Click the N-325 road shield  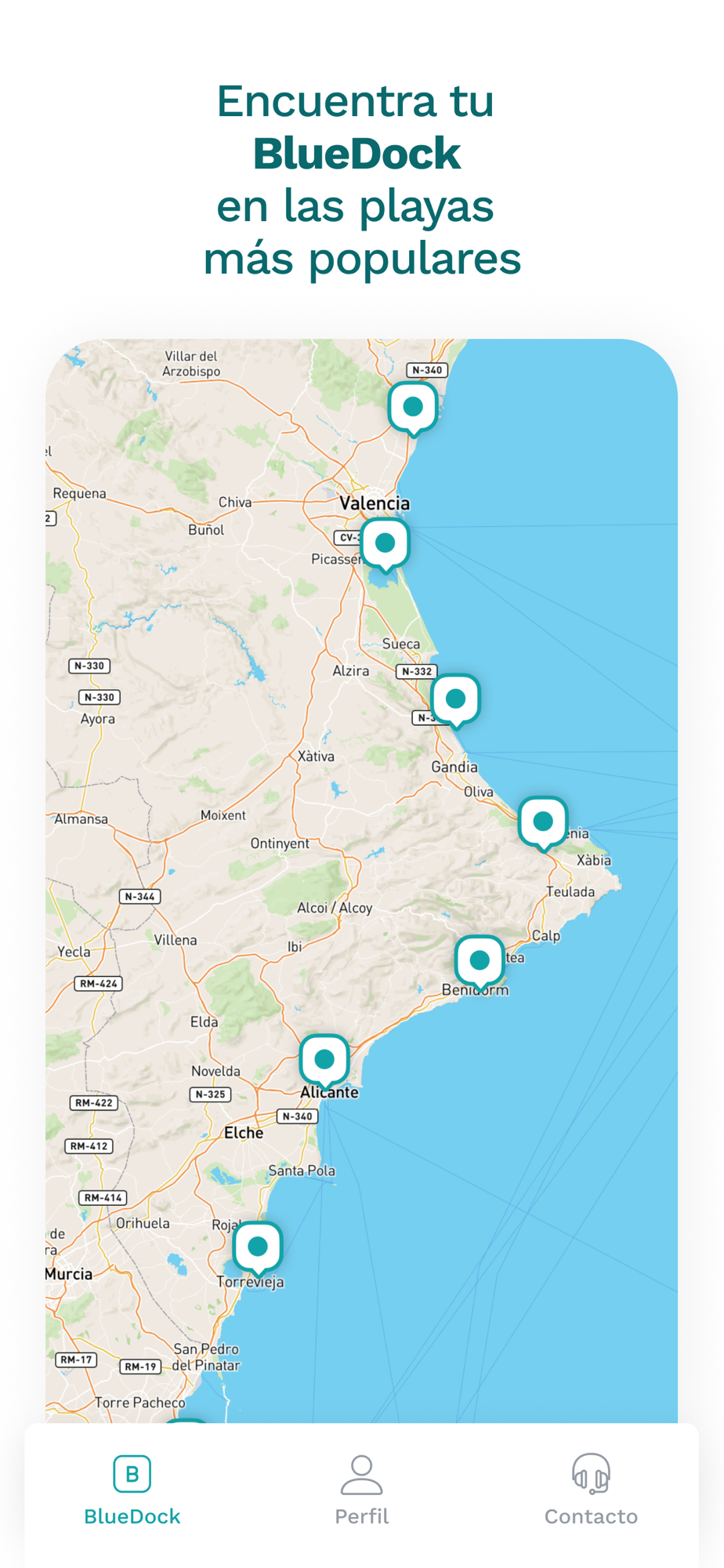210,1094
